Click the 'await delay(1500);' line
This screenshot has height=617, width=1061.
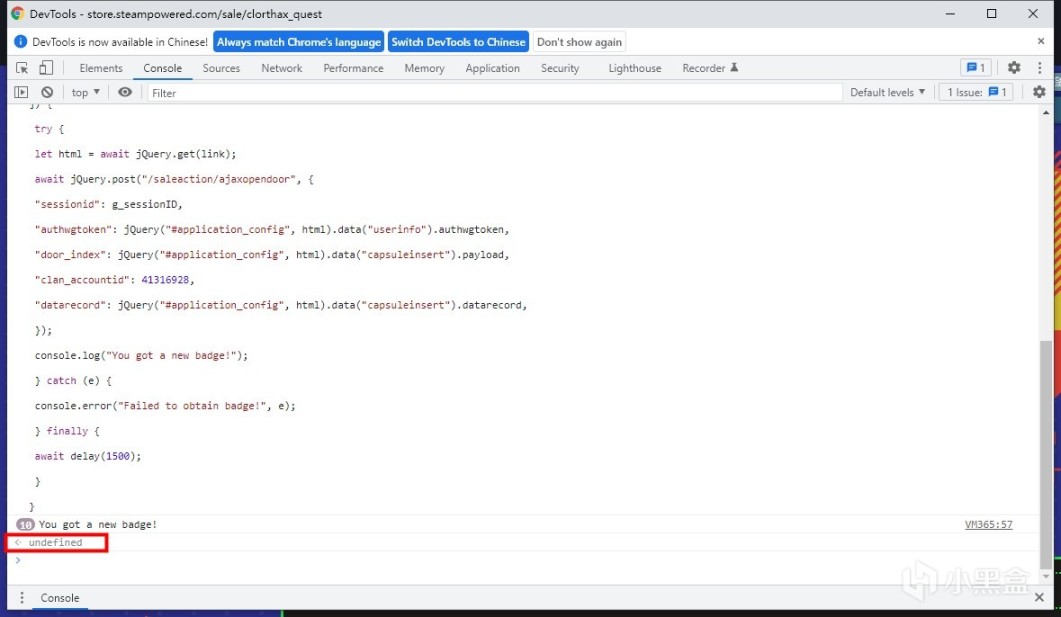[88, 457]
